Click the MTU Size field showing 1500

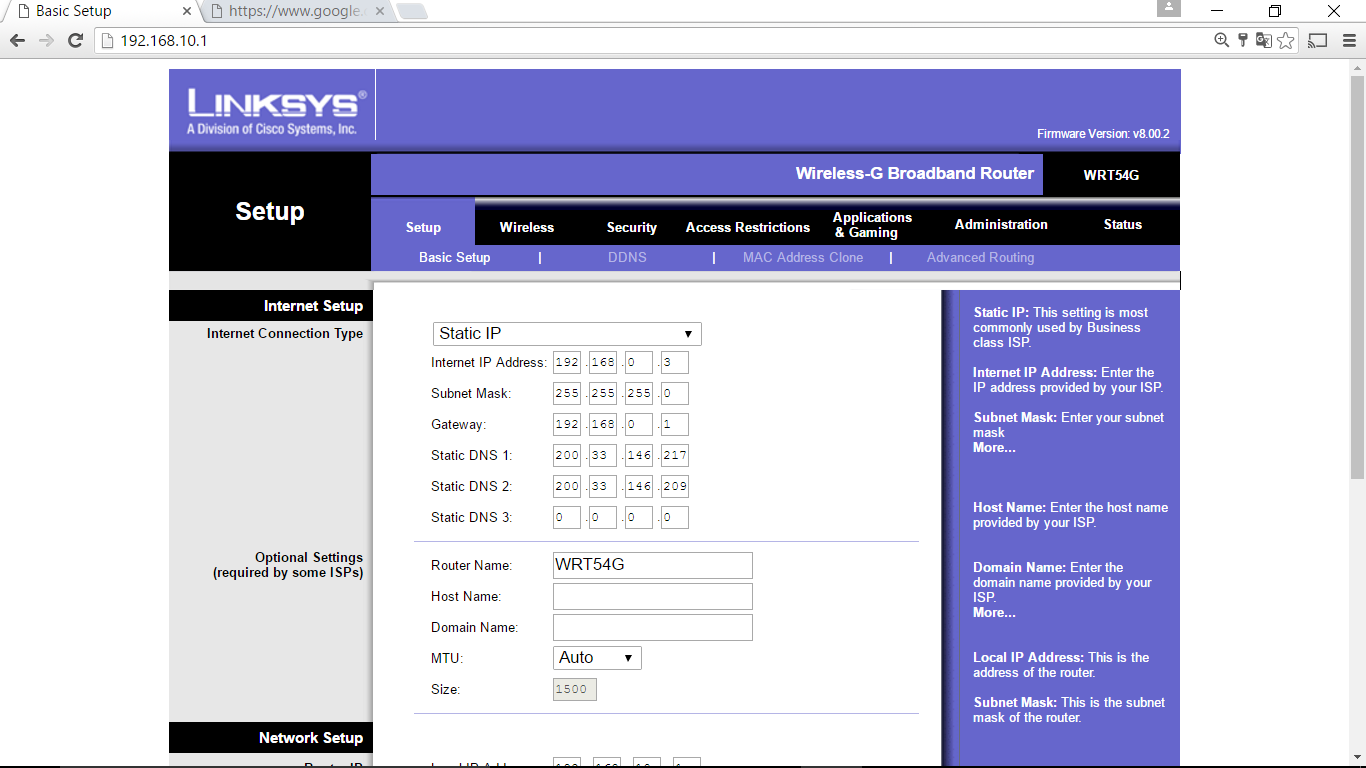[575, 689]
